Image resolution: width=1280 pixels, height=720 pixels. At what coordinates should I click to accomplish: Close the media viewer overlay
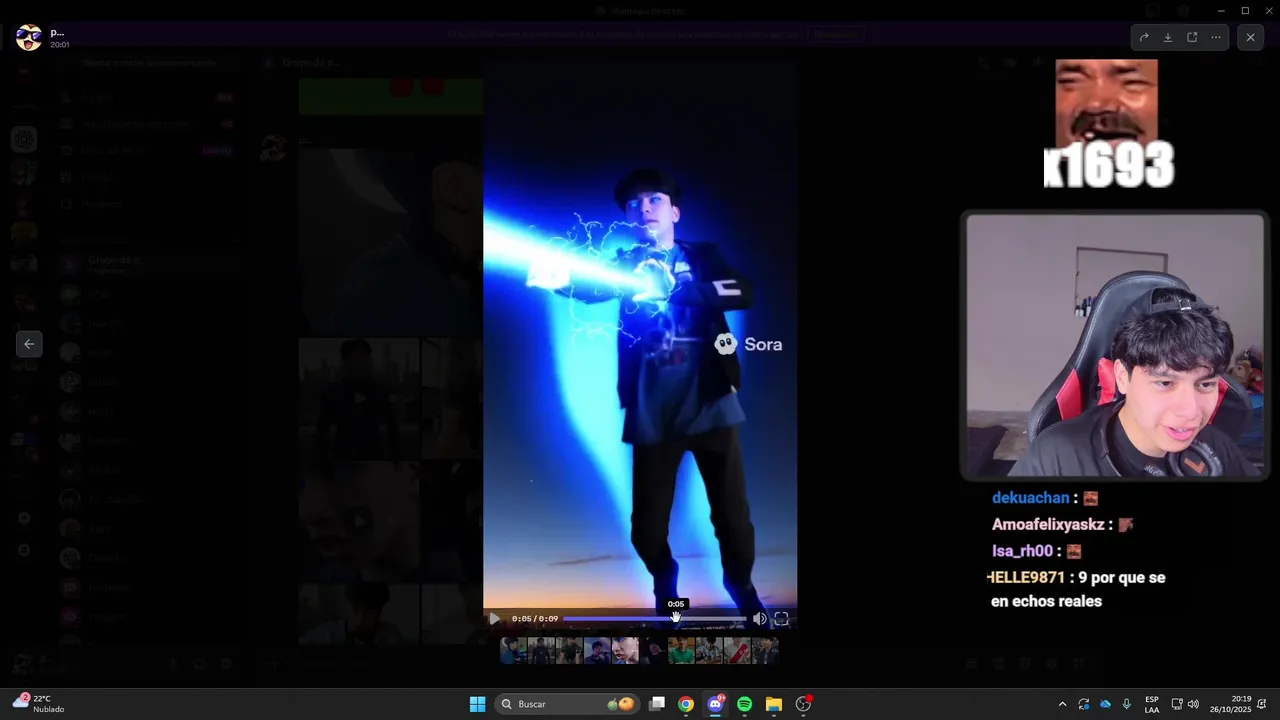point(1250,37)
